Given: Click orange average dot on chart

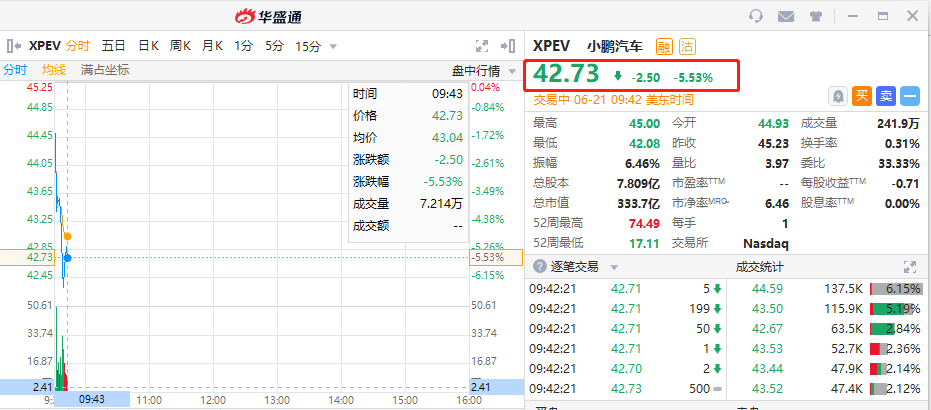Looking at the screenshot, I should 67,236.
